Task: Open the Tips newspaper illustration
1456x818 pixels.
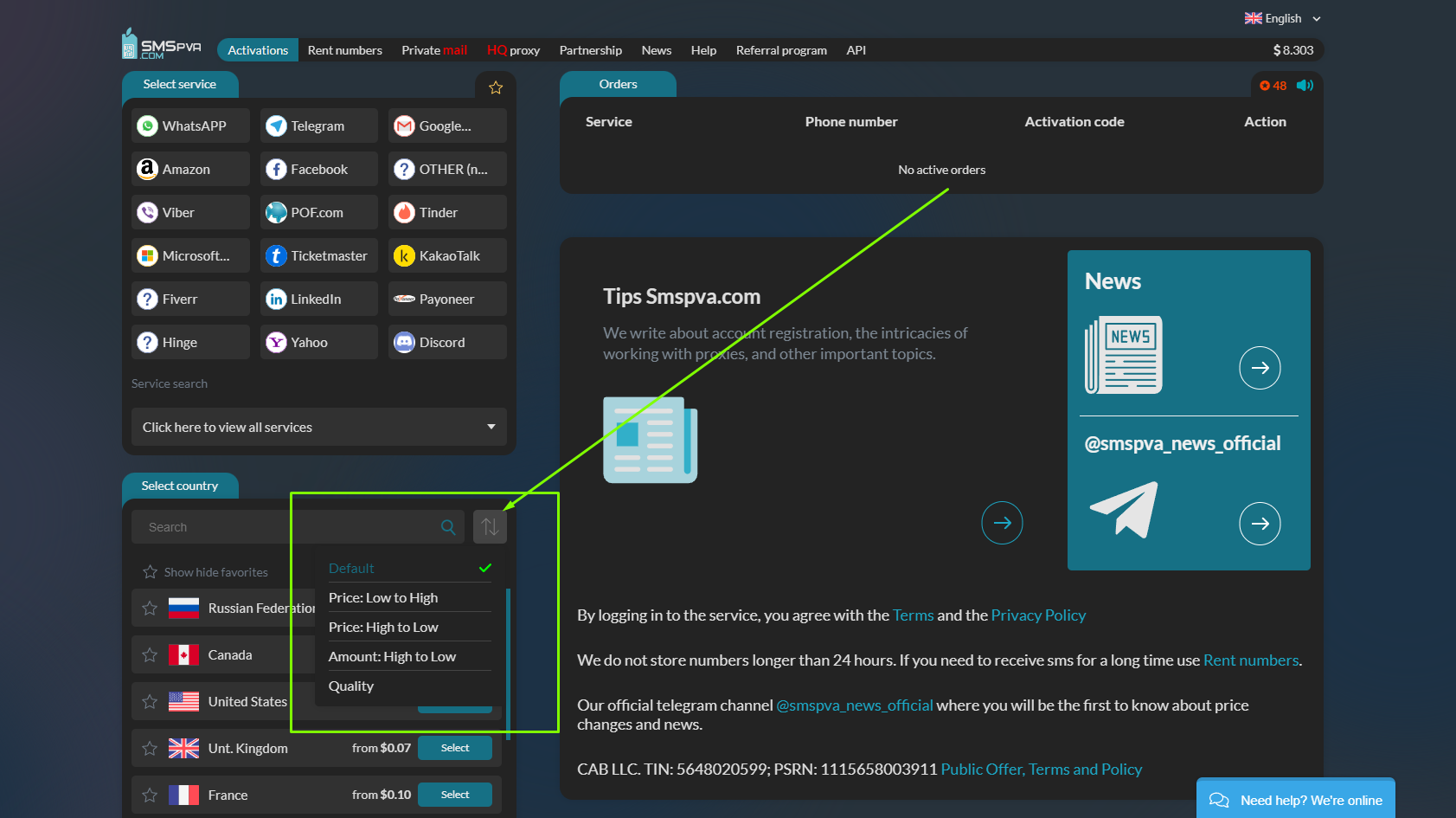Action: [x=651, y=440]
